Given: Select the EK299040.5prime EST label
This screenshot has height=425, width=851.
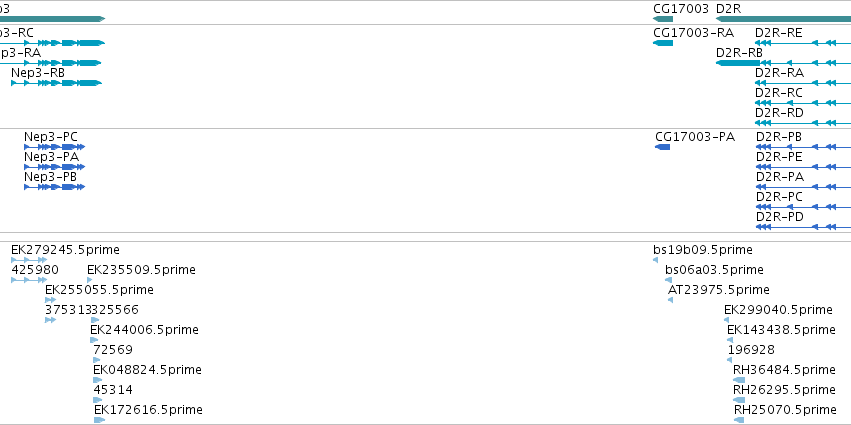Looking at the screenshot, I should (778, 310).
